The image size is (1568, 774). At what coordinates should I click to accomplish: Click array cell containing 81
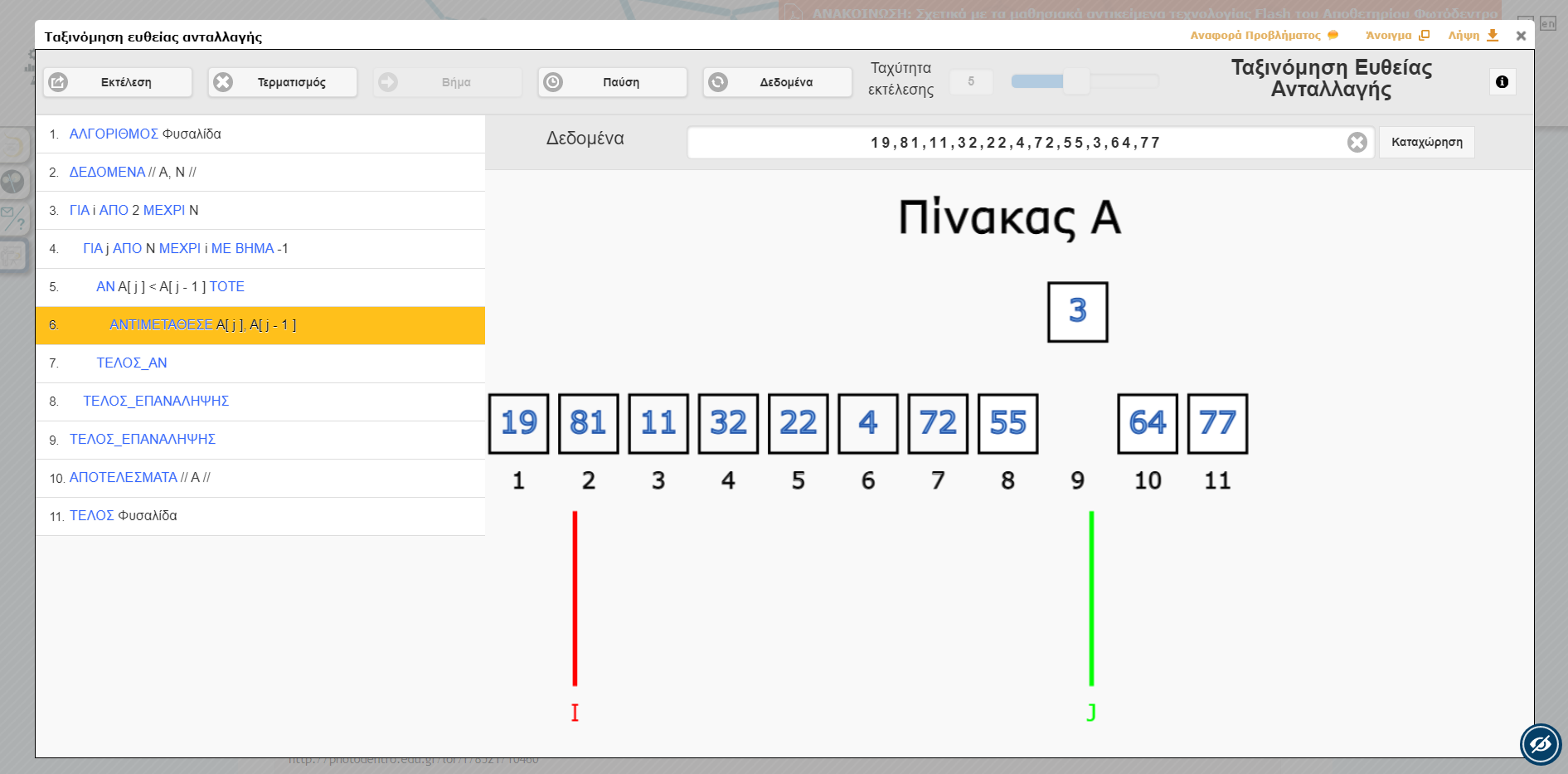[588, 424]
